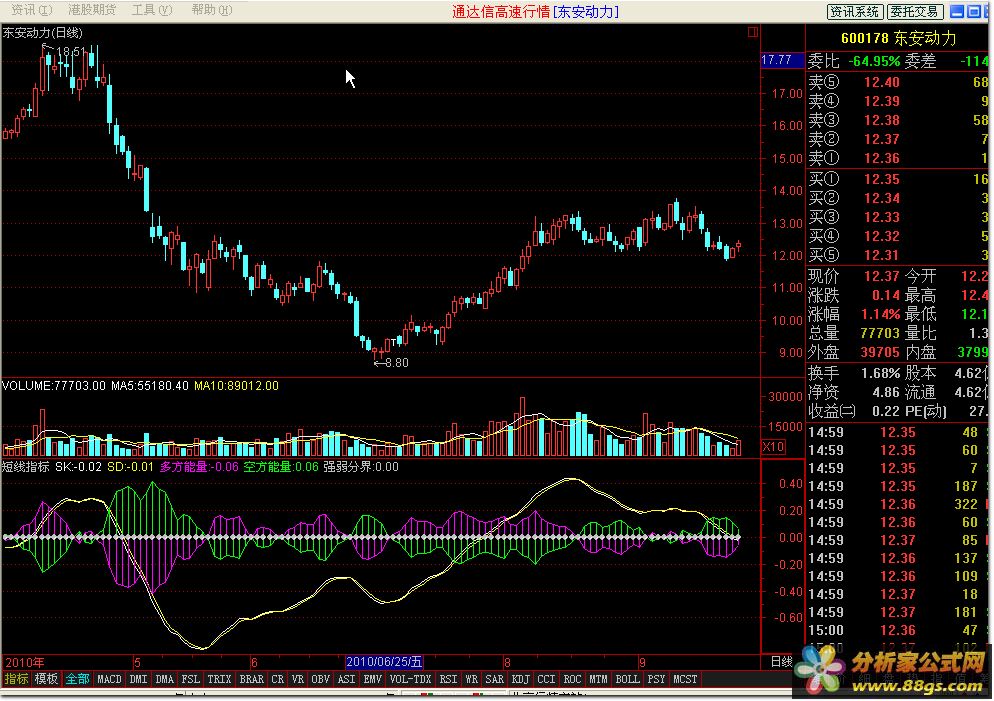Switch to the VOL-TDX indicator
This screenshot has height=701, width=994.
click(x=410, y=679)
